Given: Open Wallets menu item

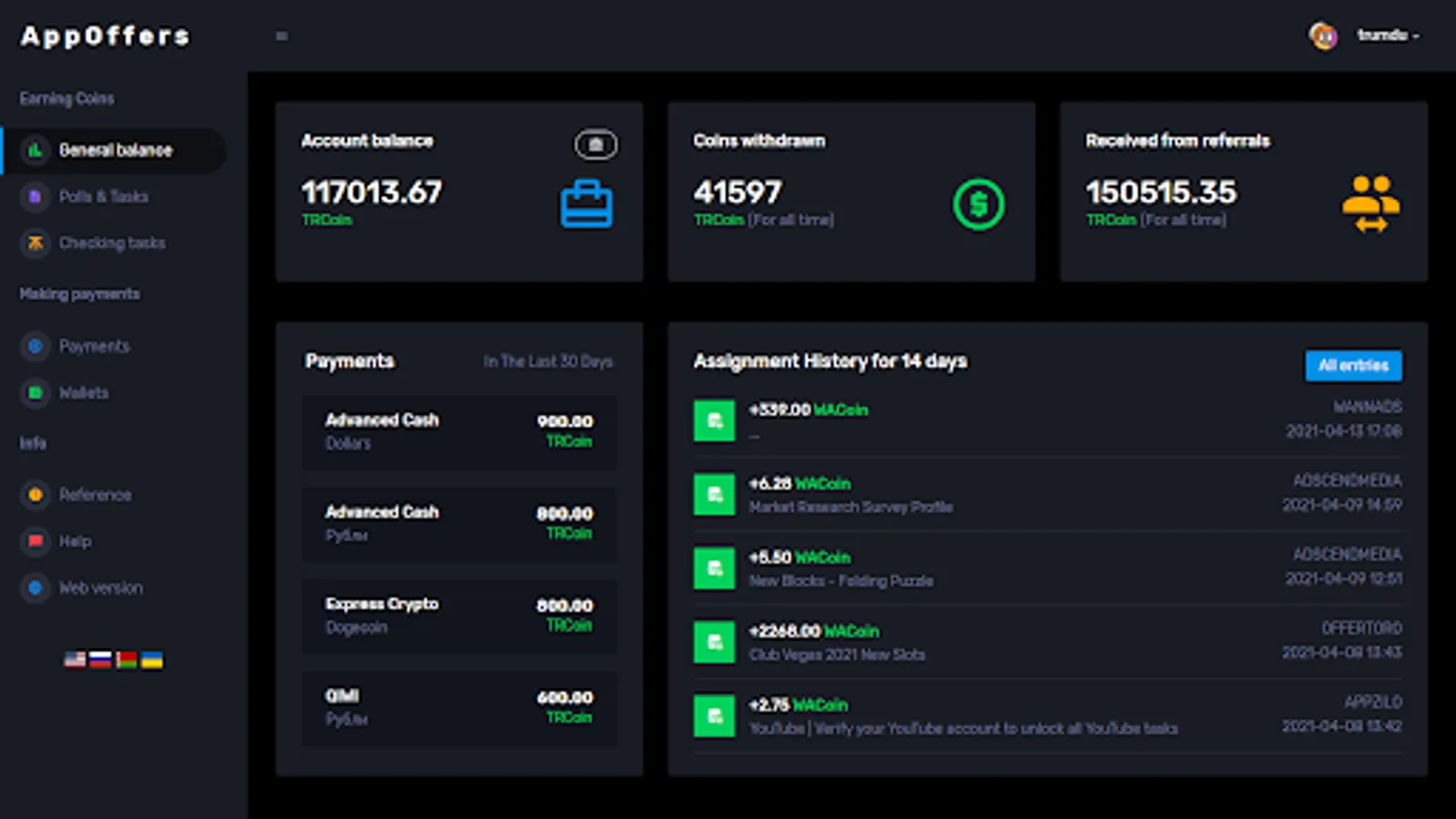Looking at the screenshot, I should pyautogui.click(x=84, y=392).
